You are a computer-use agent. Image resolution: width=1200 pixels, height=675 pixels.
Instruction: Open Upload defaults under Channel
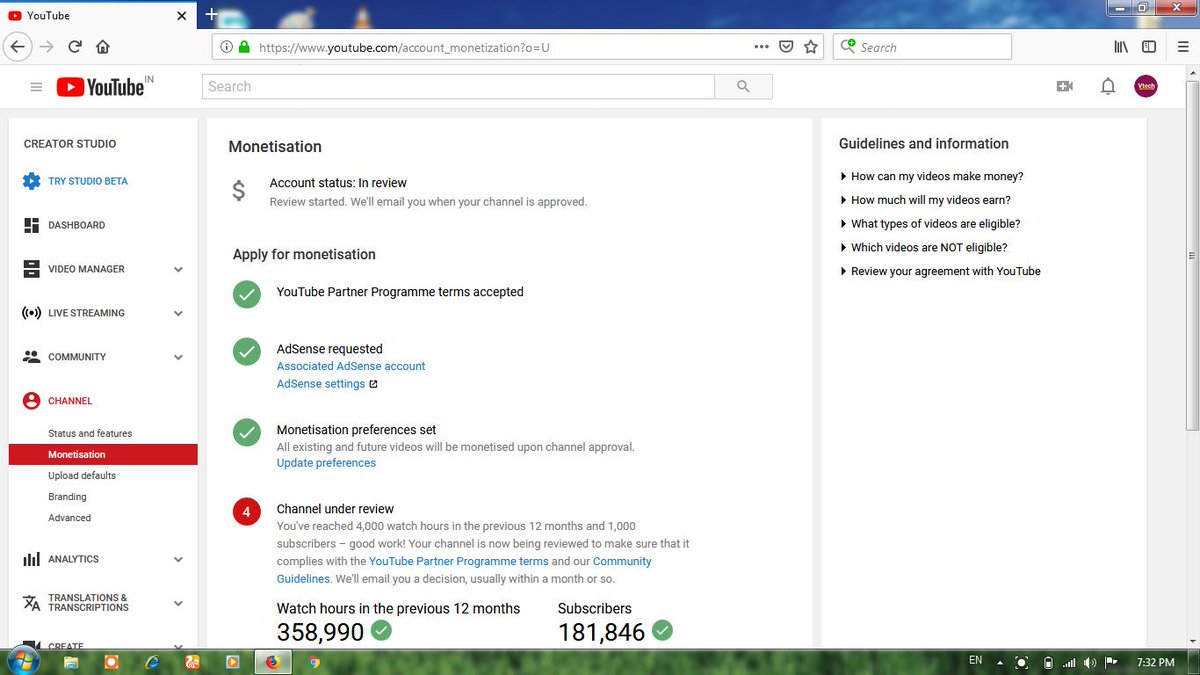click(82, 476)
